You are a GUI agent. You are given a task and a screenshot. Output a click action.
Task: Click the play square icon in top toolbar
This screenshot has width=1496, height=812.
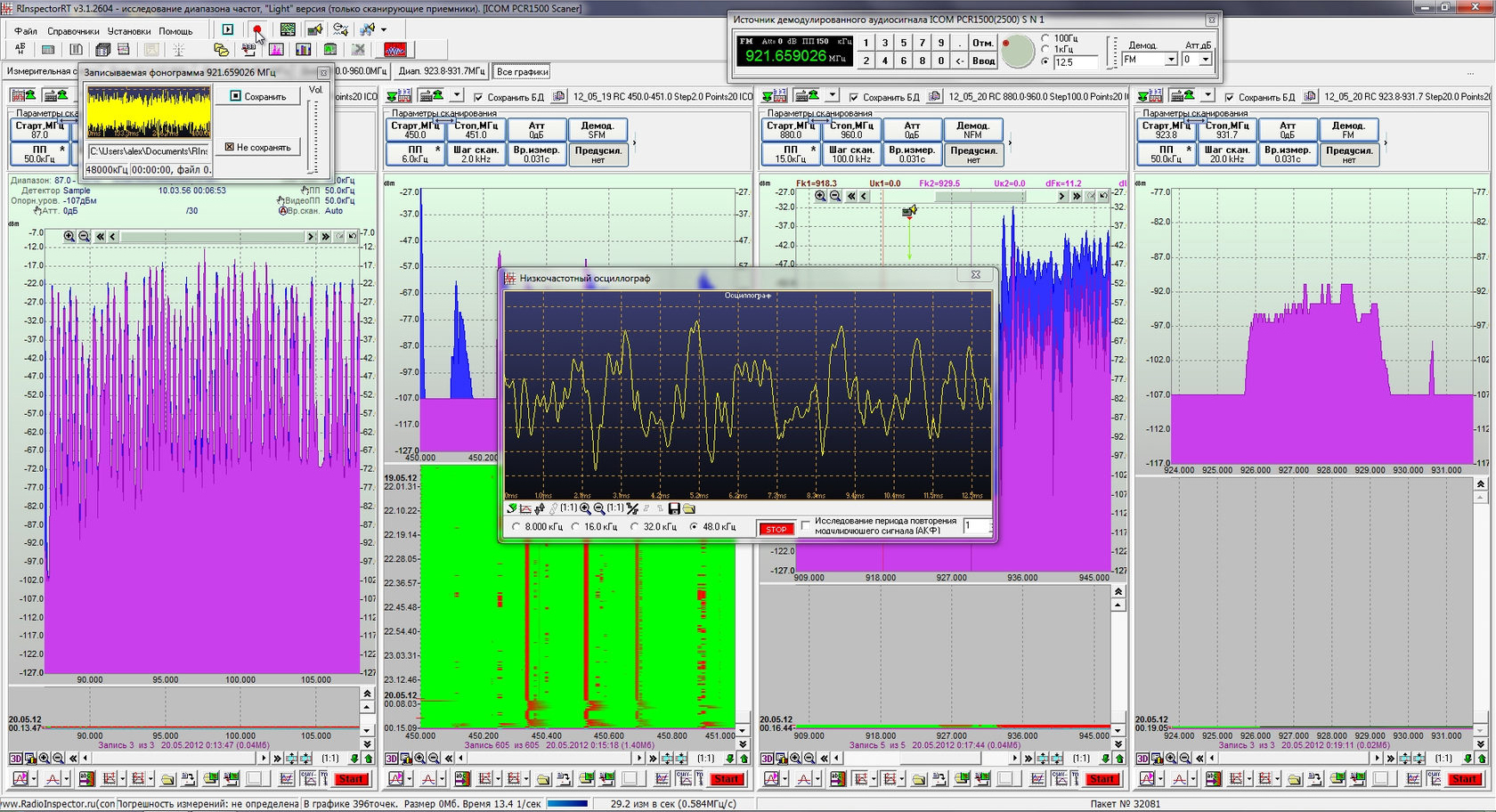[228, 30]
